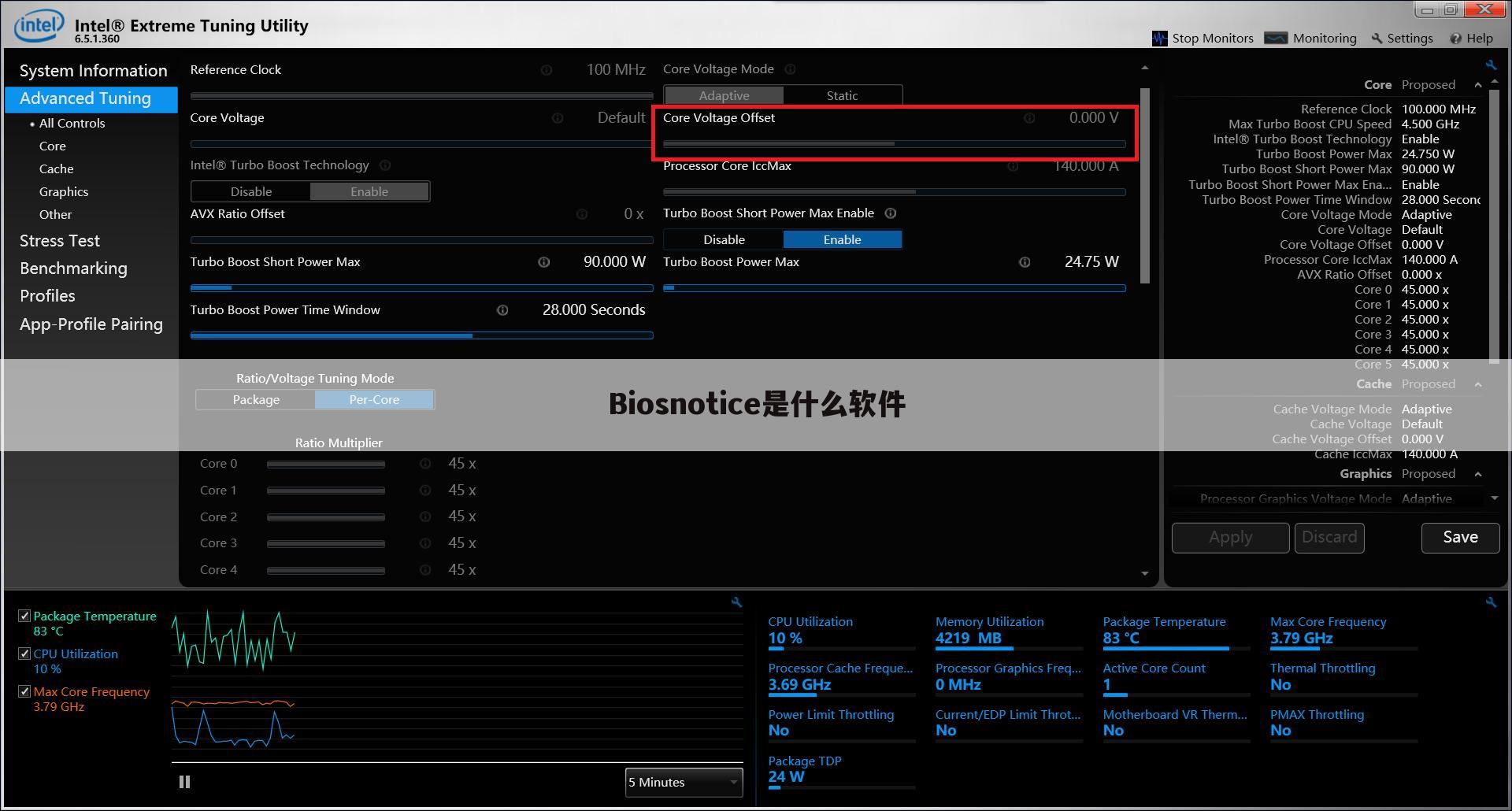Click info icon beside Reference Clock
Screen dimensions: 1512x811
(x=546, y=70)
